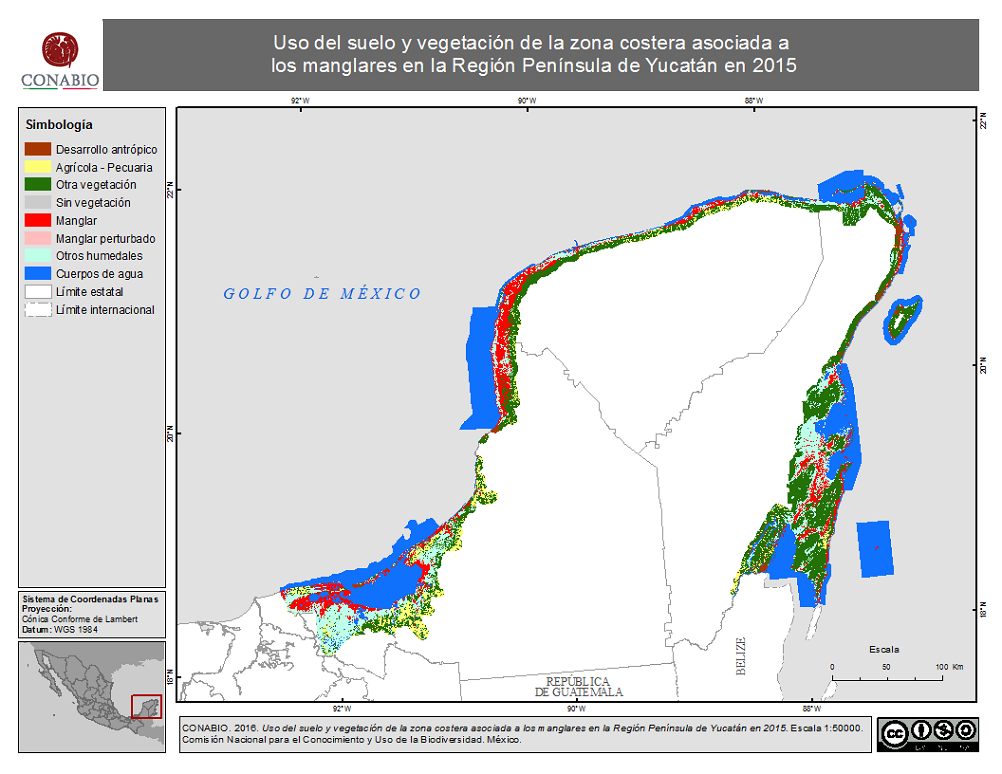The width and height of the screenshot is (1002, 774).
Task: Click the Creative Commons CC icon
Action: click(x=895, y=731)
